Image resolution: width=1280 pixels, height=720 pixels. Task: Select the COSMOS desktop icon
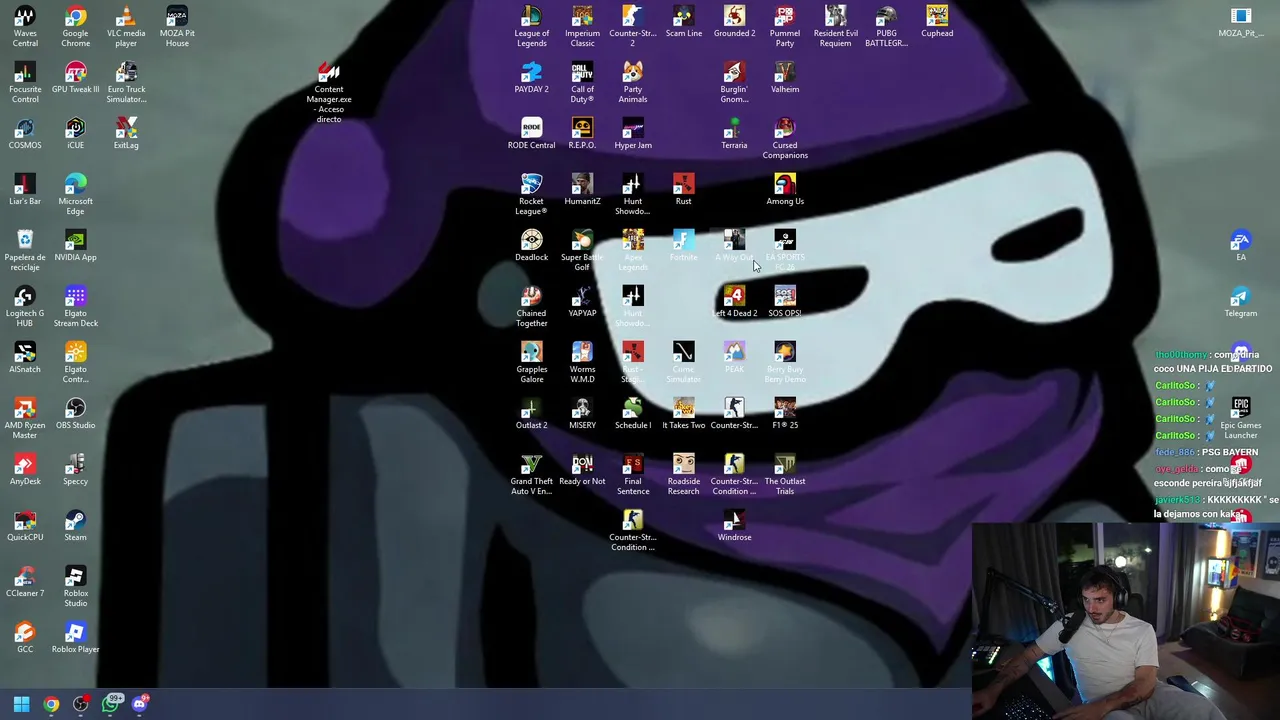pos(25,134)
